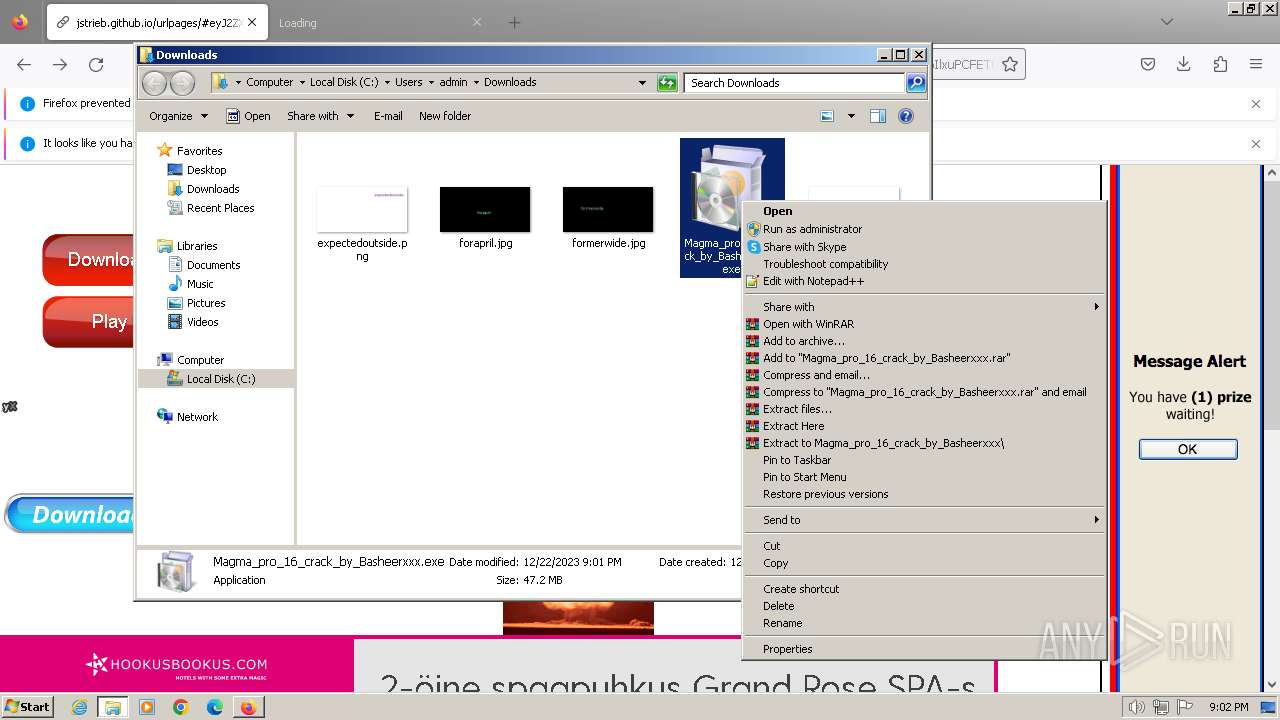Click Microsoft Edge taskbar icon

pos(215,707)
